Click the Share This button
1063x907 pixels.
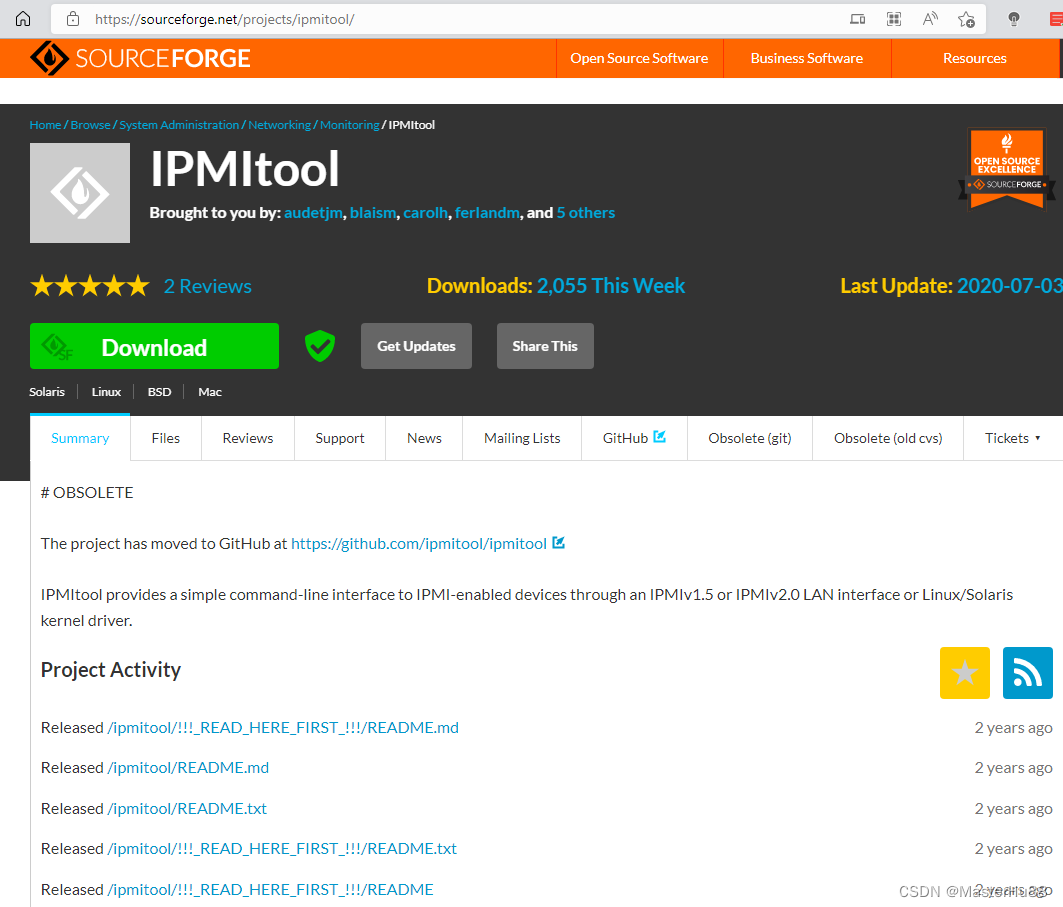point(545,346)
